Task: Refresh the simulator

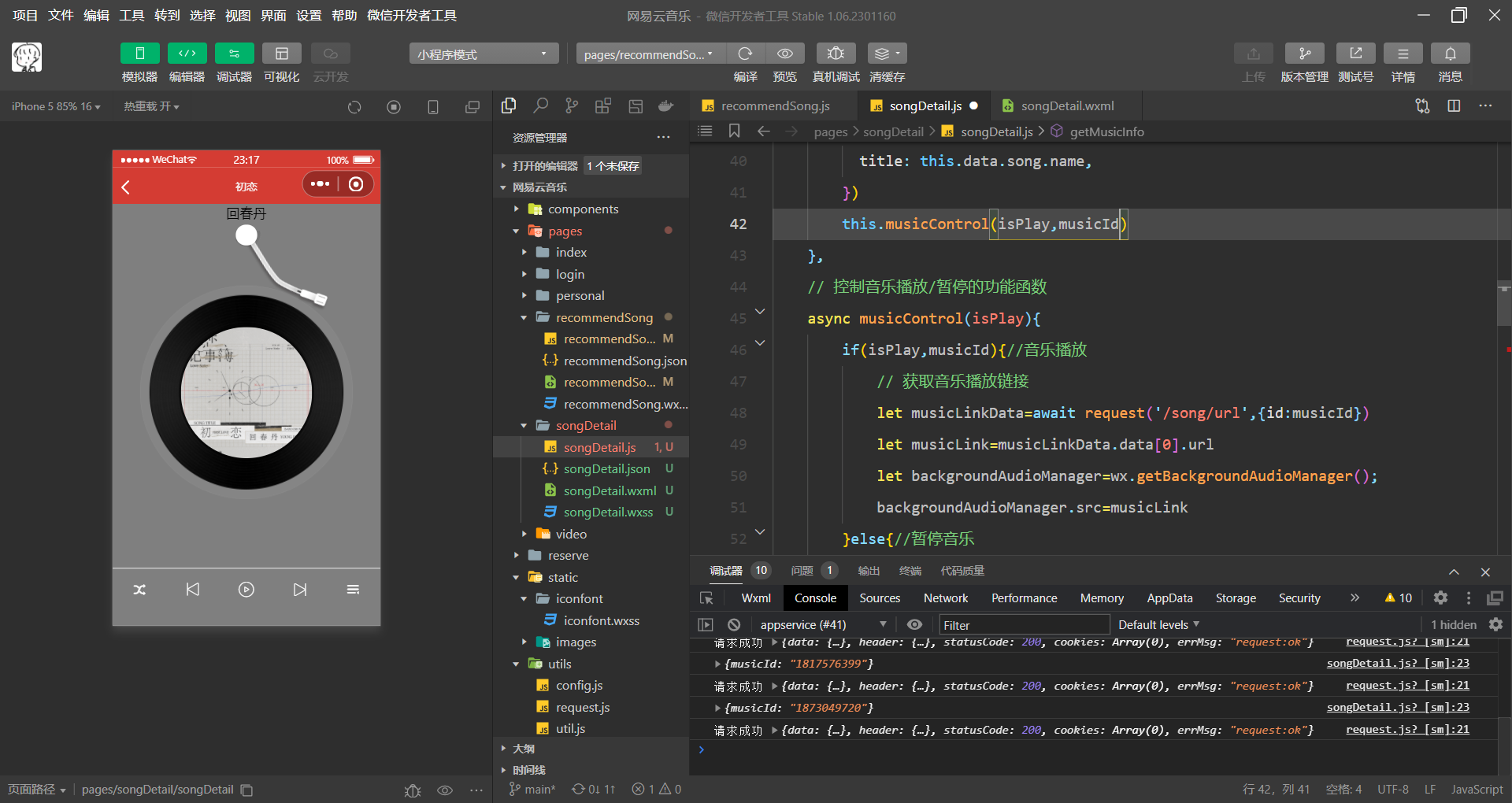Action: pyautogui.click(x=354, y=106)
